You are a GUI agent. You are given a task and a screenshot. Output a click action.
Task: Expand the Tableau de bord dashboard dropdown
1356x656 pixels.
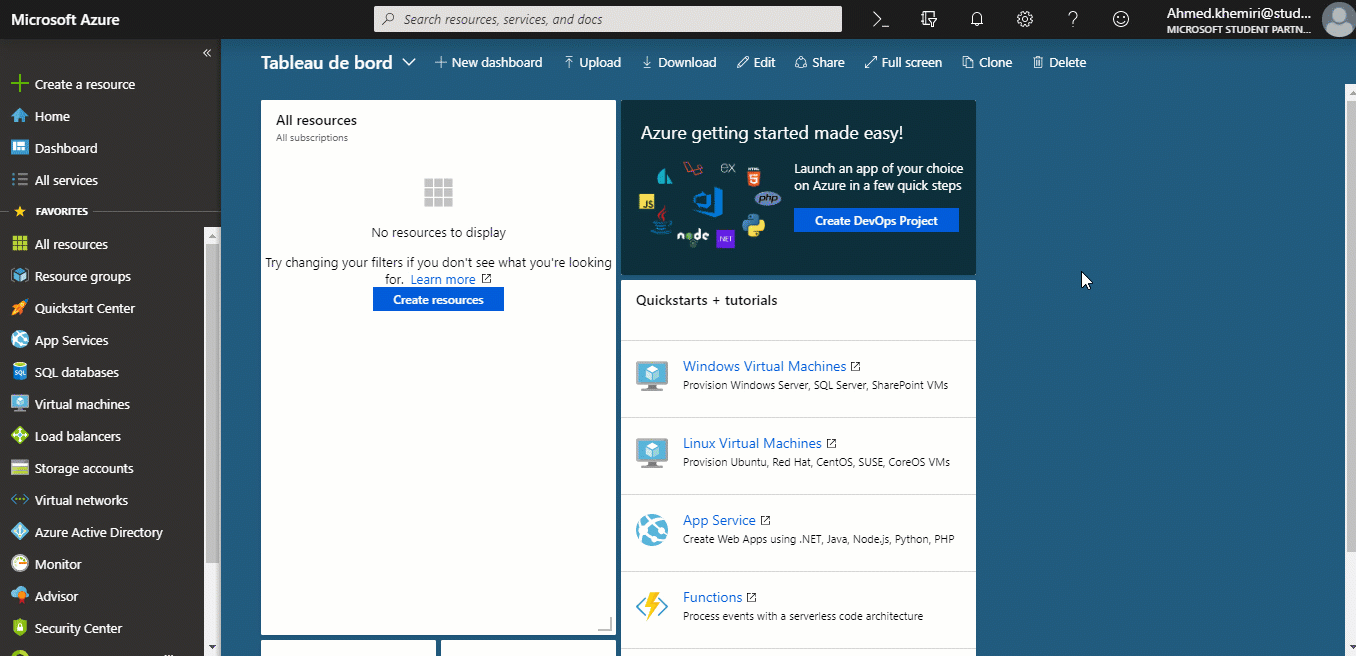408,62
